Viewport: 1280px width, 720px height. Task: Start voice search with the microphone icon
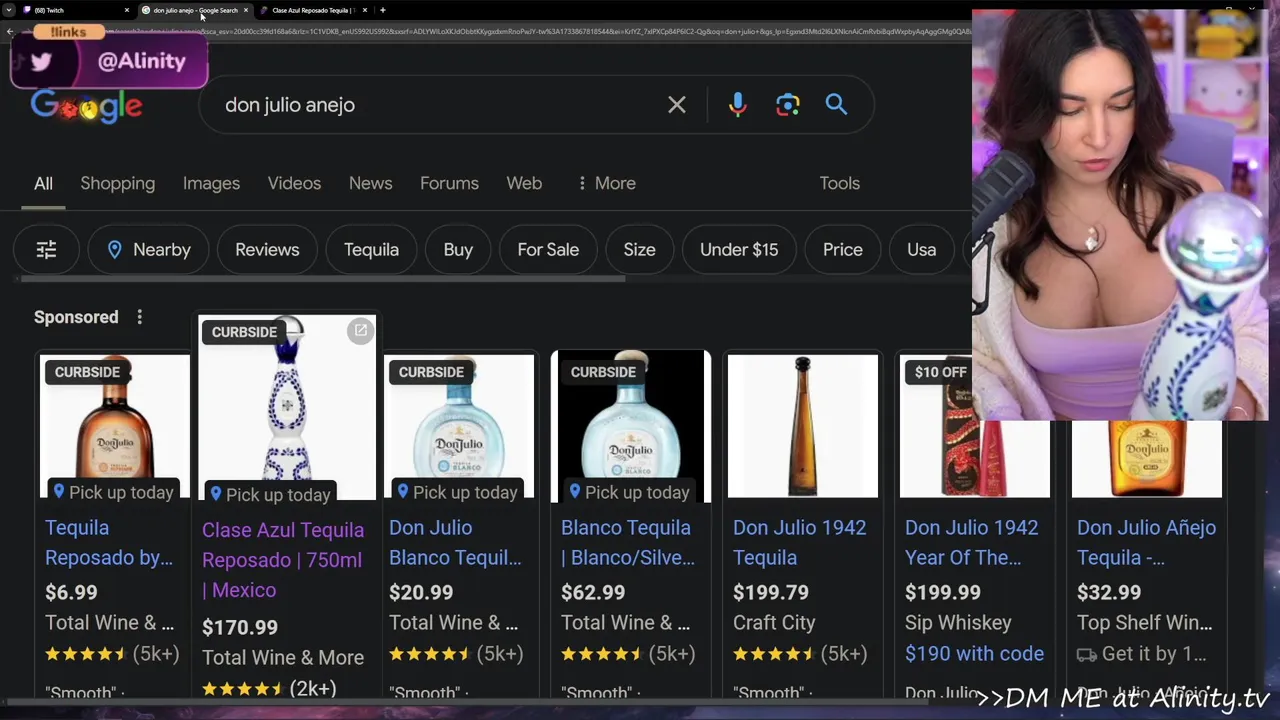(737, 104)
